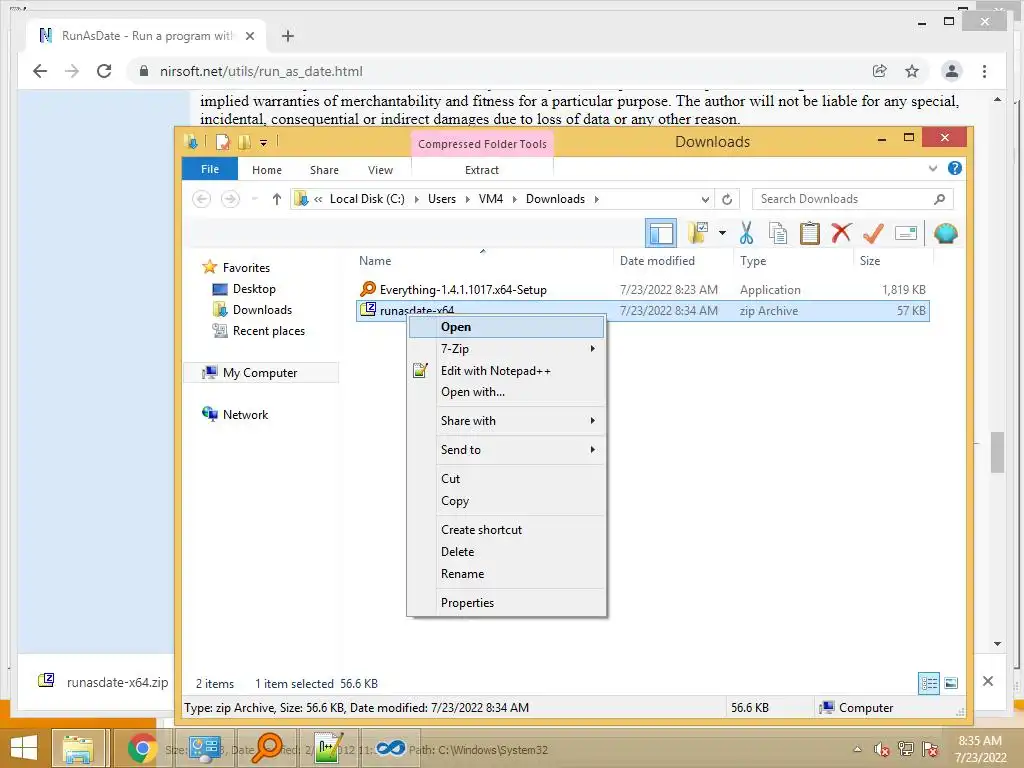Choose Edit with Notepad++
This screenshot has width=1024, height=768.
tap(507, 371)
